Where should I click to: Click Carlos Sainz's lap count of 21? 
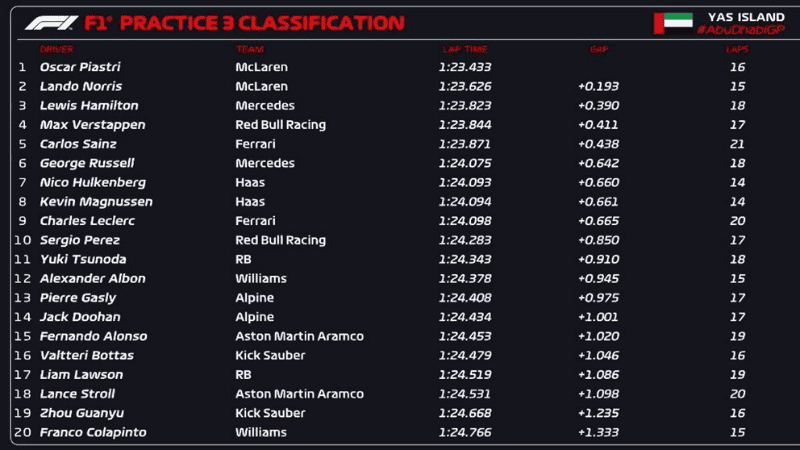[738, 144]
